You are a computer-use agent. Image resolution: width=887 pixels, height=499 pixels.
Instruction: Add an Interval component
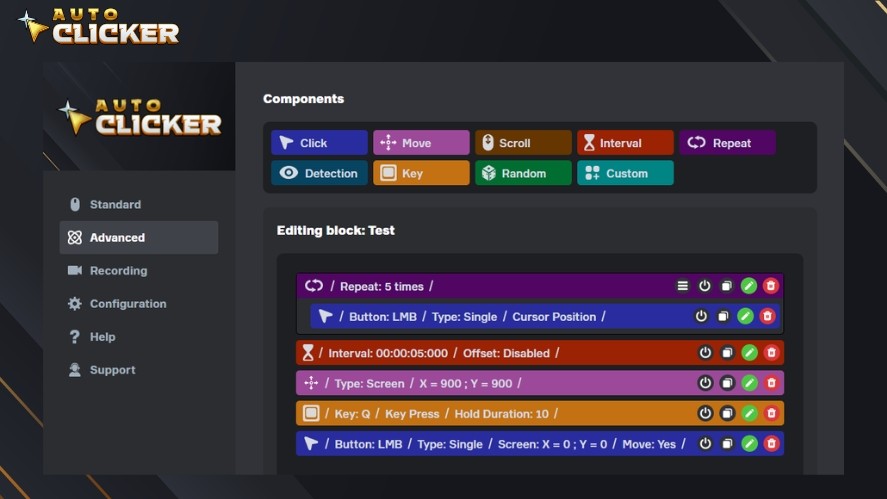click(x=625, y=143)
